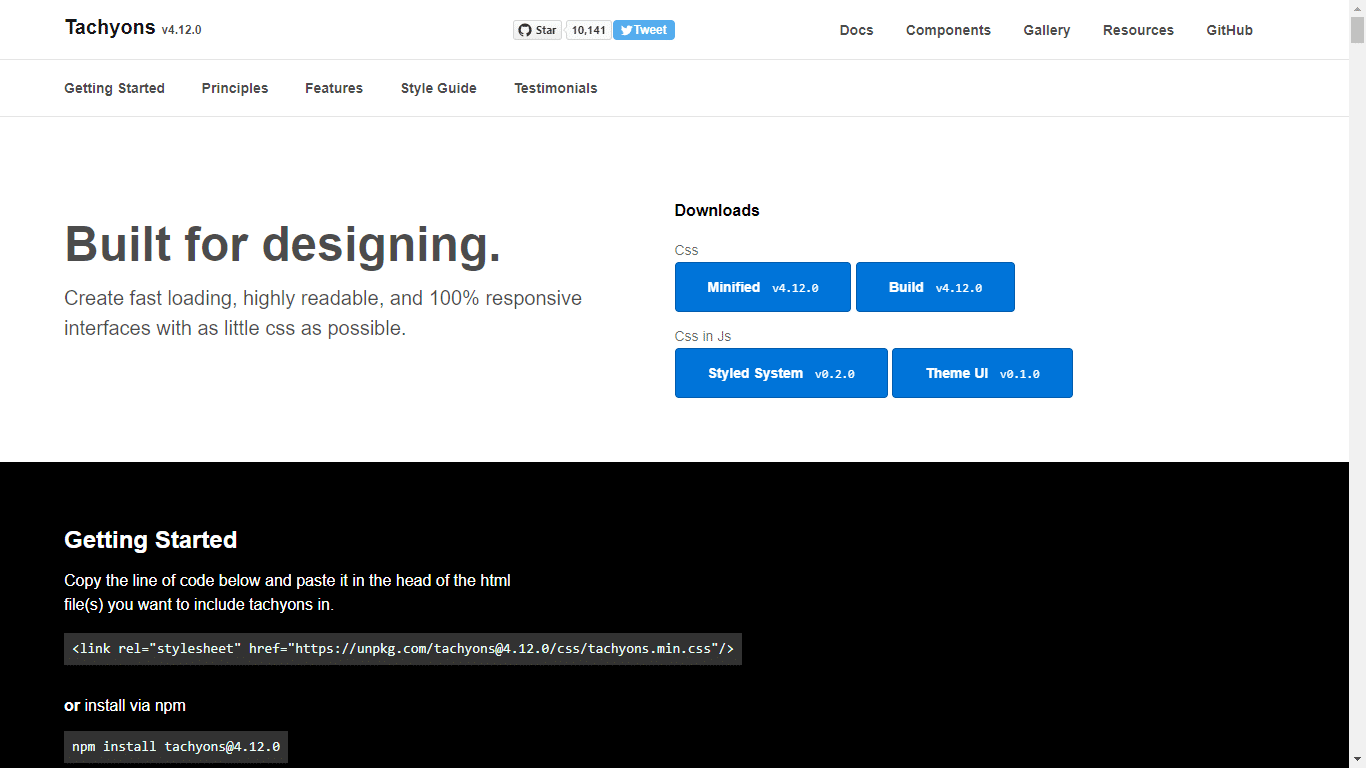Navigate to the Components section

point(947,30)
